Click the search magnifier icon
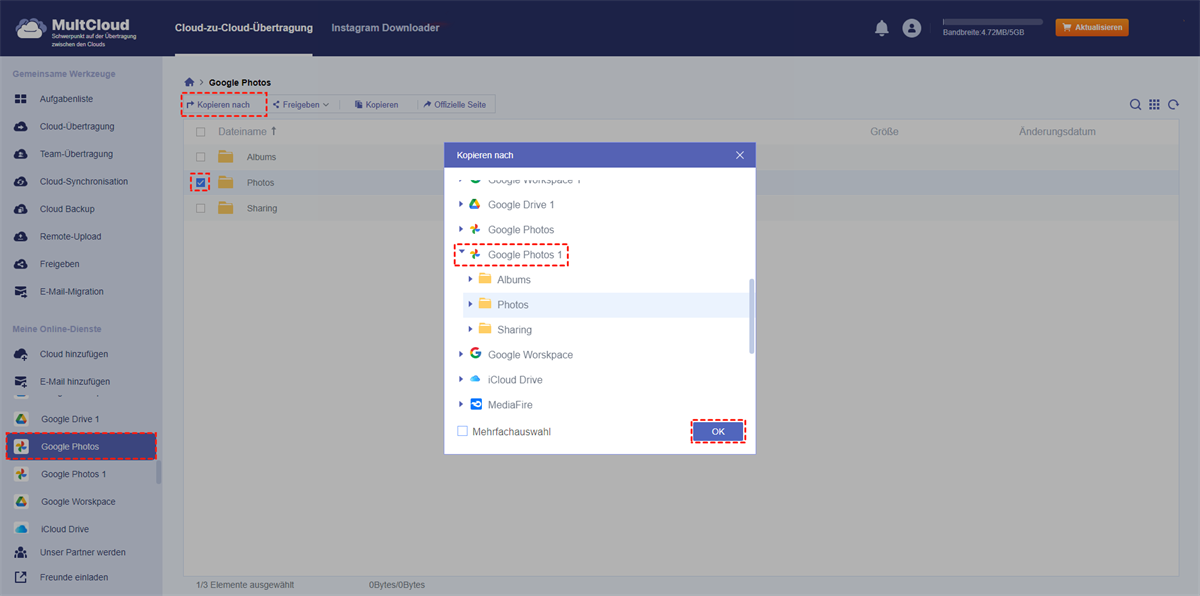This screenshot has height=596, width=1200. [1135, 104]
